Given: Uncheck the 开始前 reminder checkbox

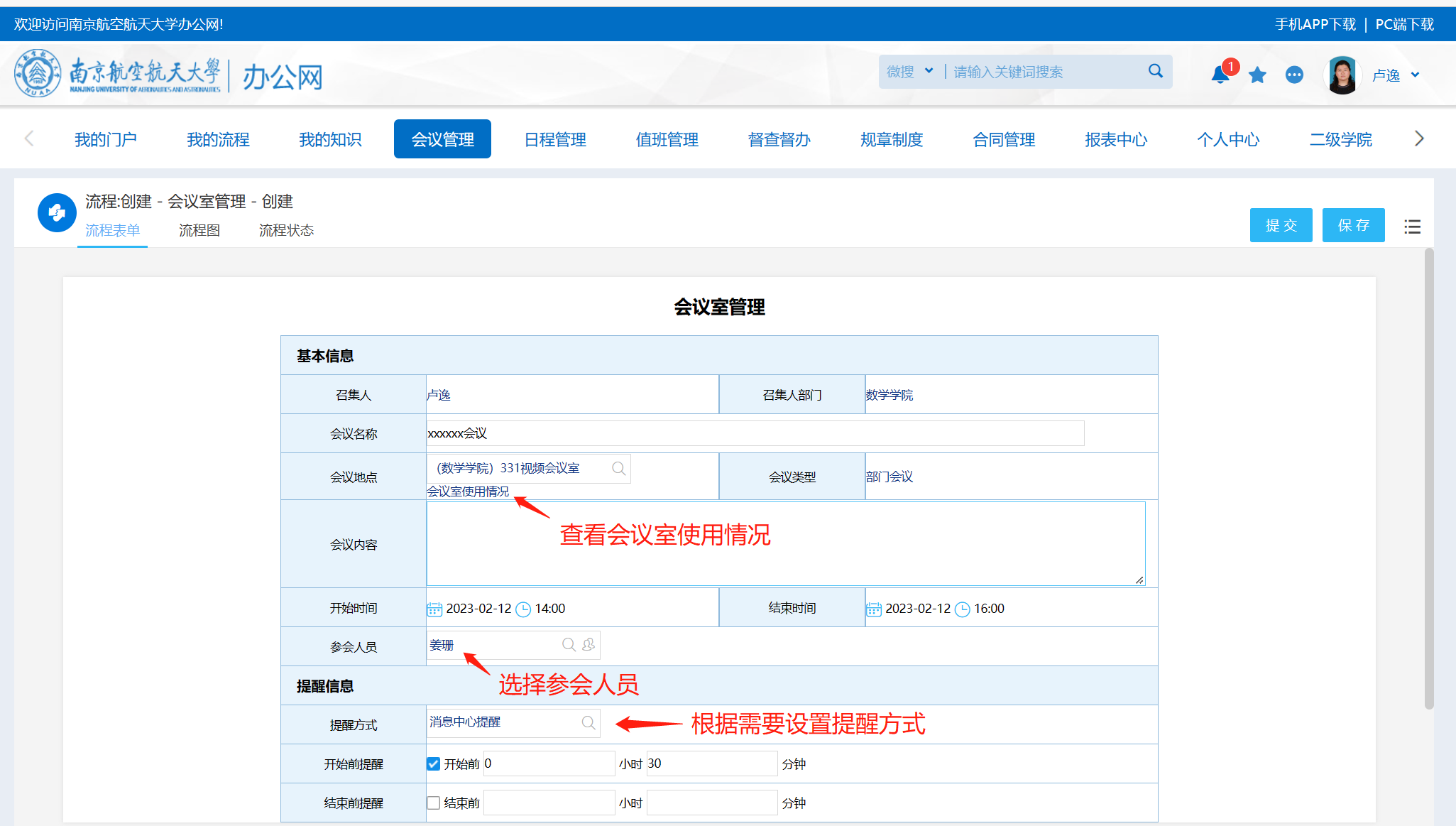Looking at the screenshot, I should point(433,764).
